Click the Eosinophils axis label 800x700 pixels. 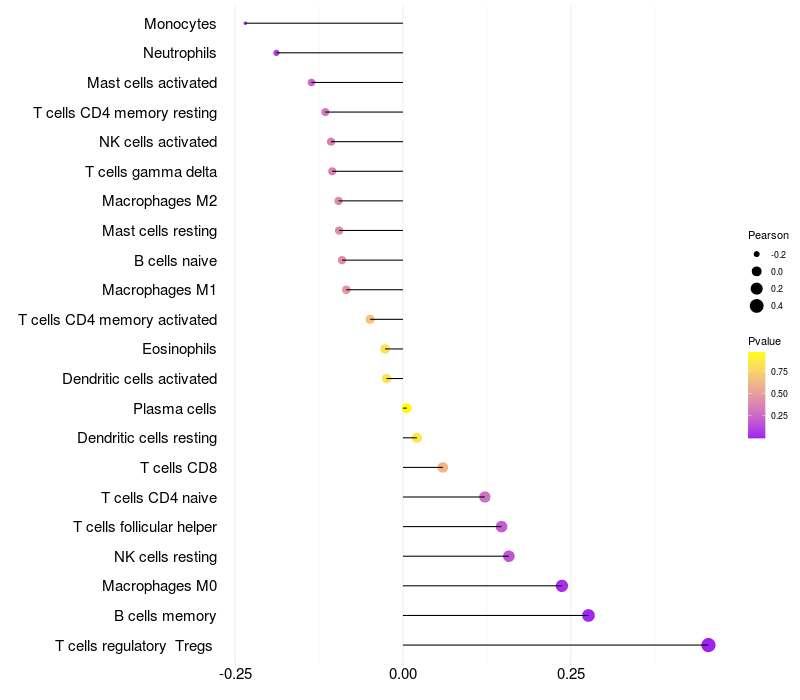180,349
